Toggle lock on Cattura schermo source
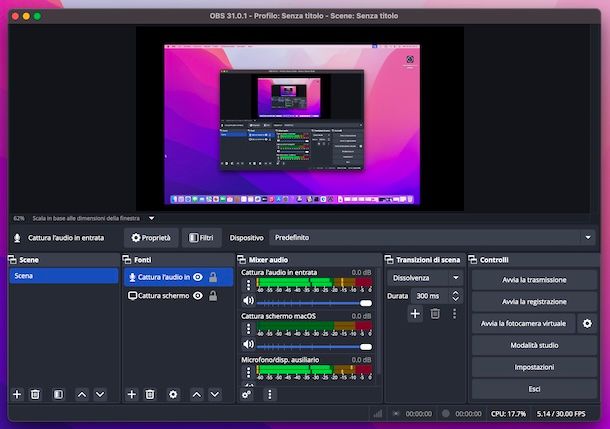The width and height of the screenshot is (610, 429). click(213, 296)
